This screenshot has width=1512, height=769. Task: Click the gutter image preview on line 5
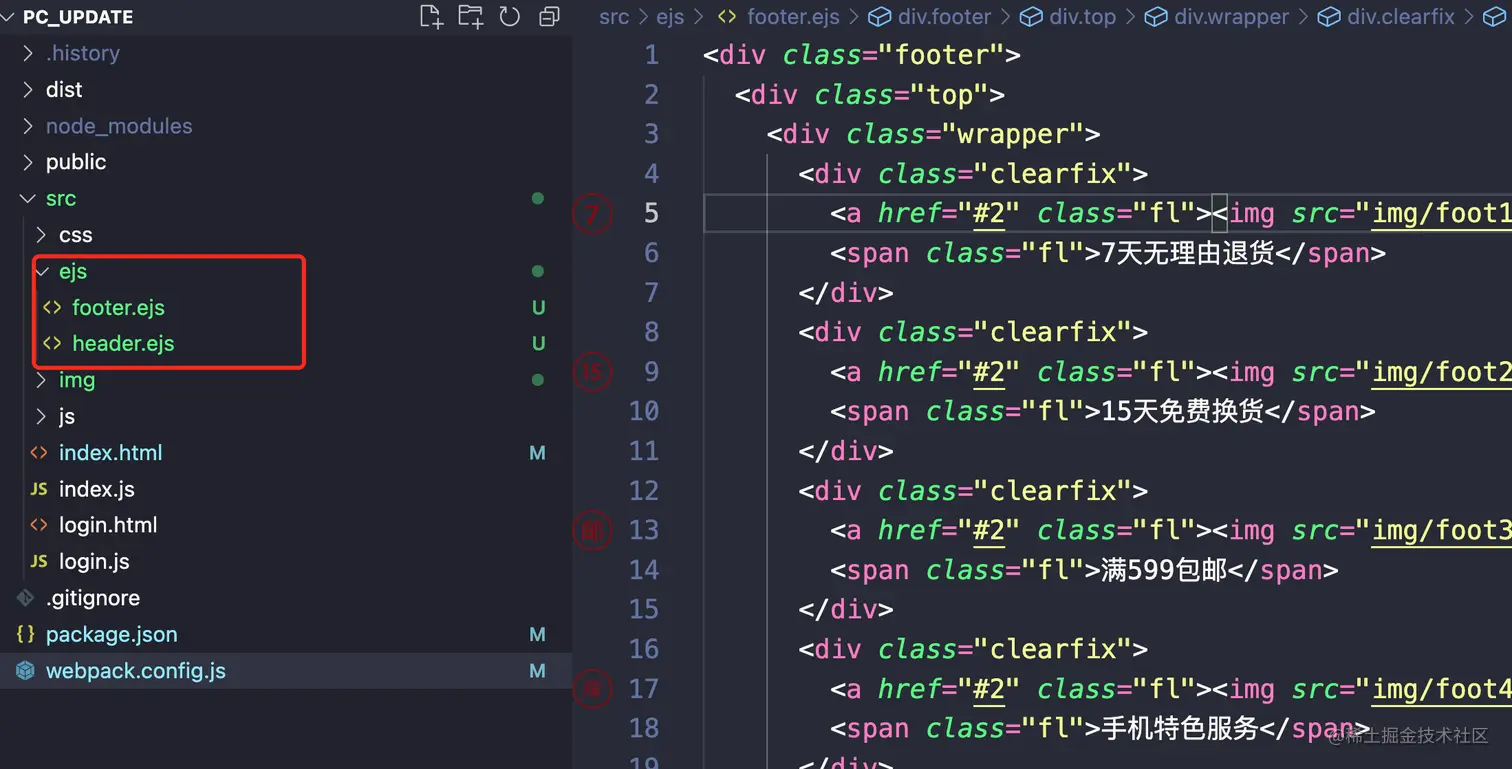[x=592, y=213]
